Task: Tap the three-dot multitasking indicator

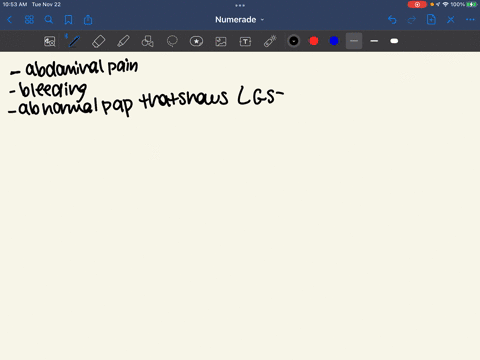Action: pyautogui.click(x=240, y=5)
